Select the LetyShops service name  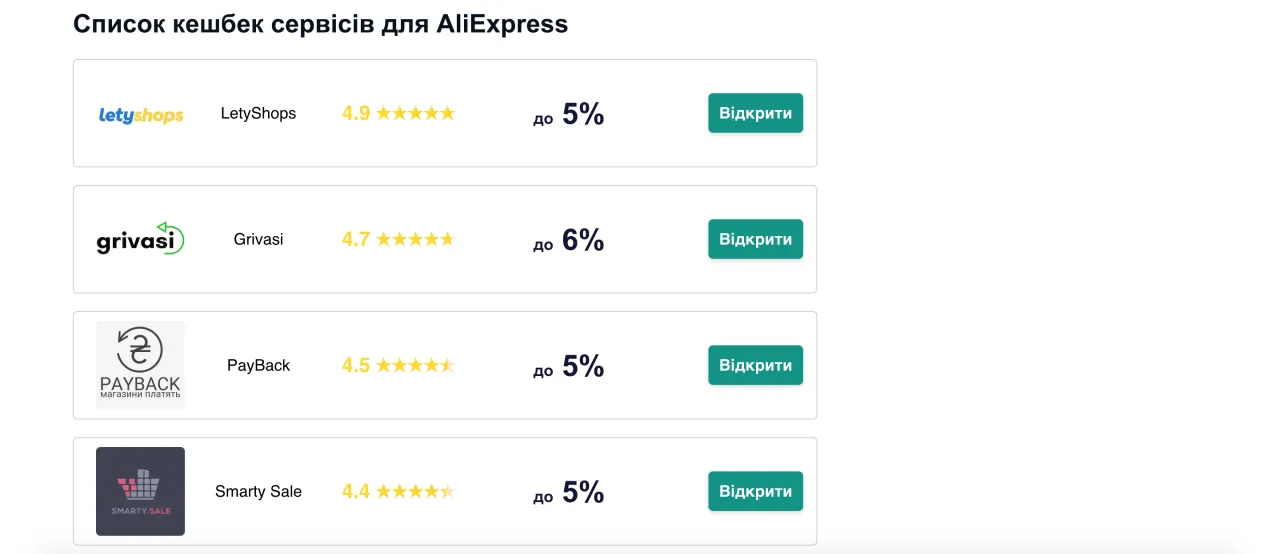[258, 113]
